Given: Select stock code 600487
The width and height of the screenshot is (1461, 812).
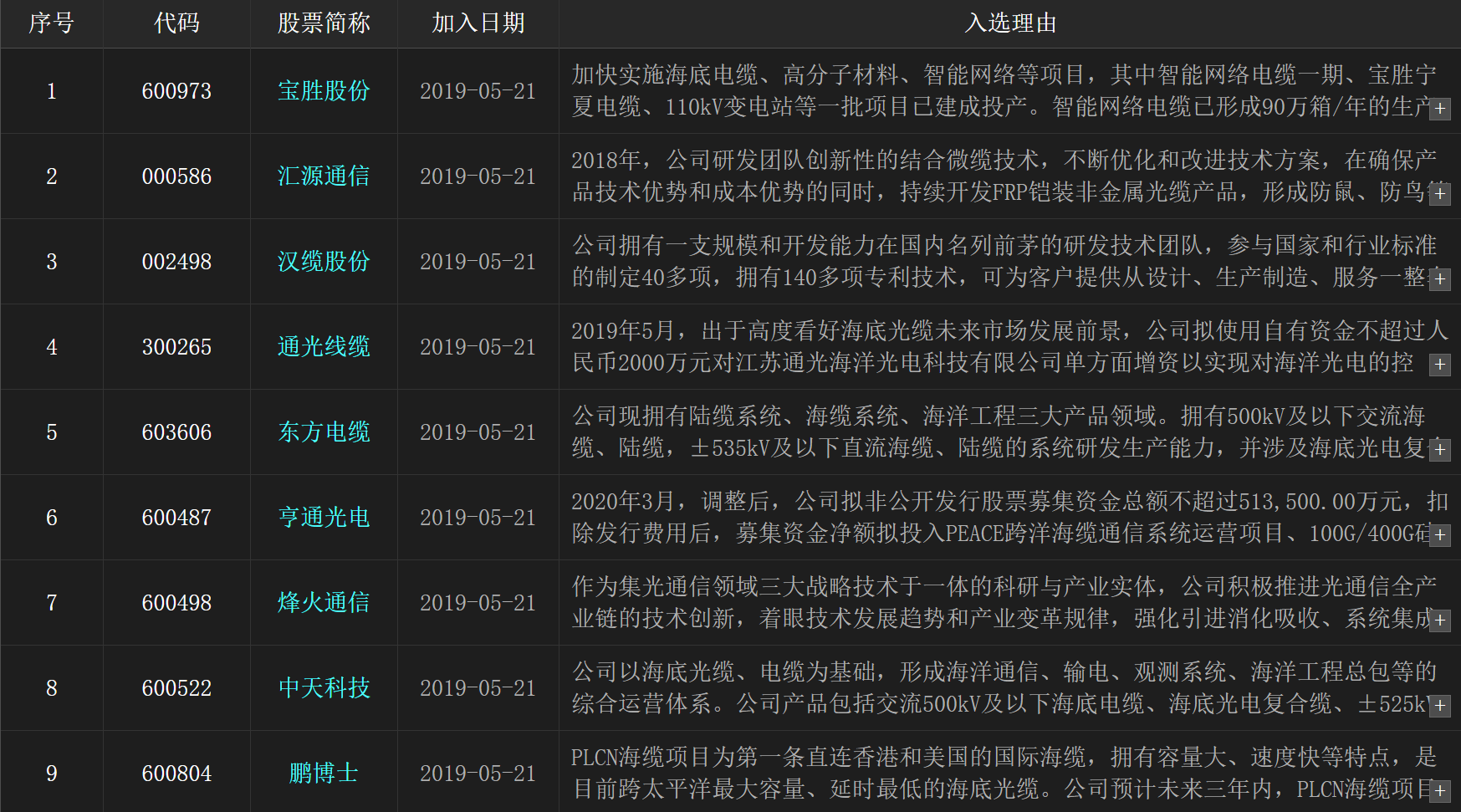Looking at the screenshot, I should [x=176, y=518].
